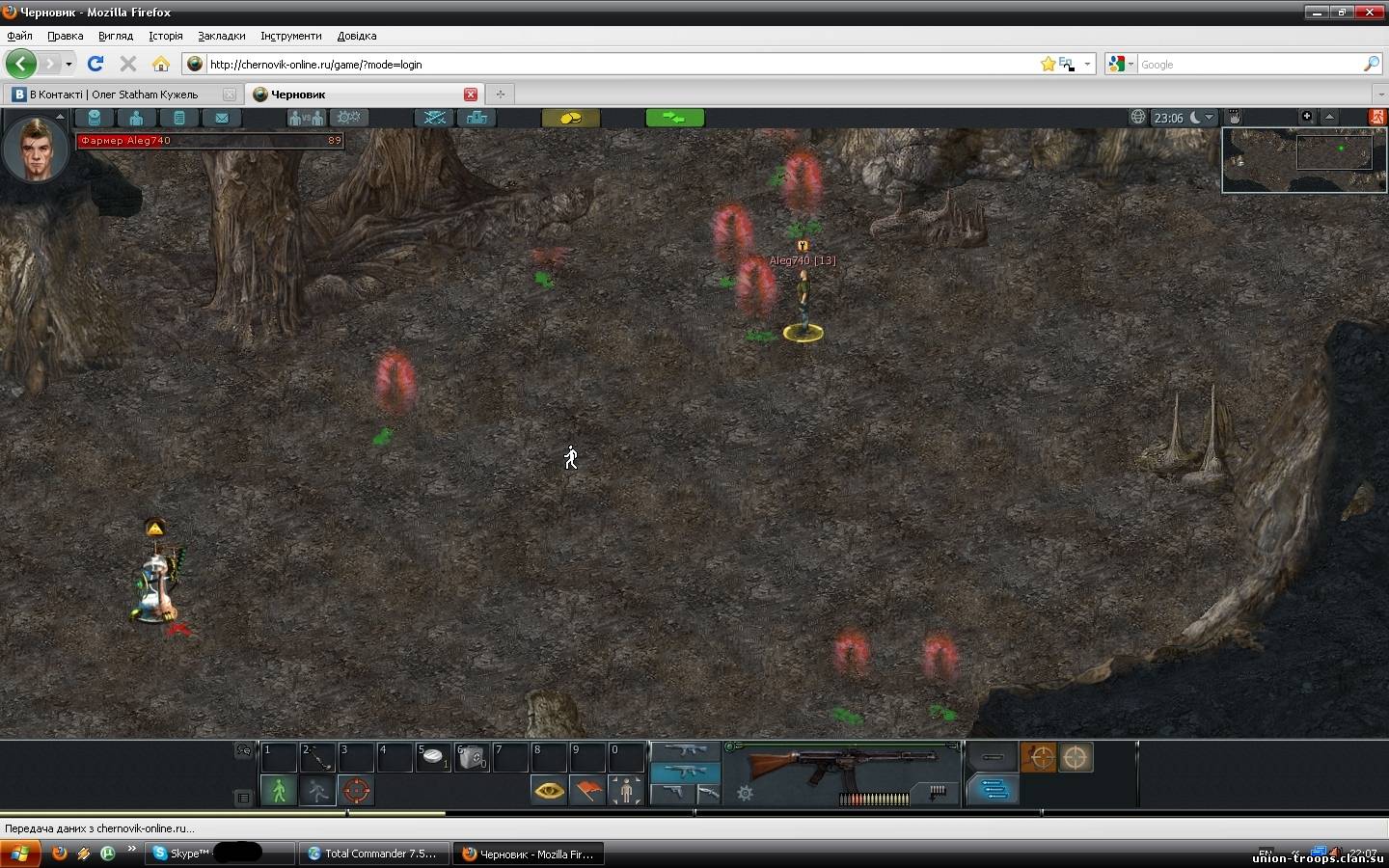
Task: Click on the minimap
Action: [x=1304, y=159]
